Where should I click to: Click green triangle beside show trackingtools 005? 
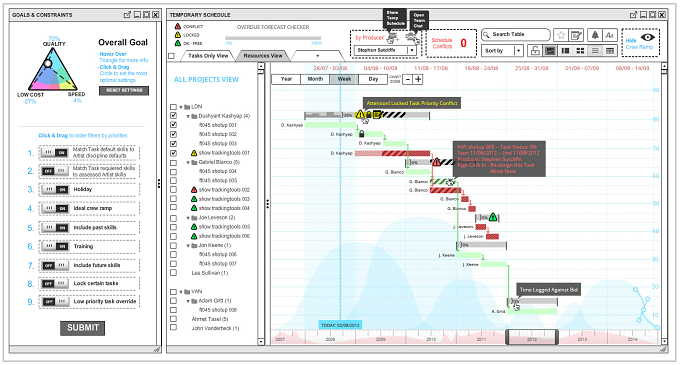(x=194, y=227)
